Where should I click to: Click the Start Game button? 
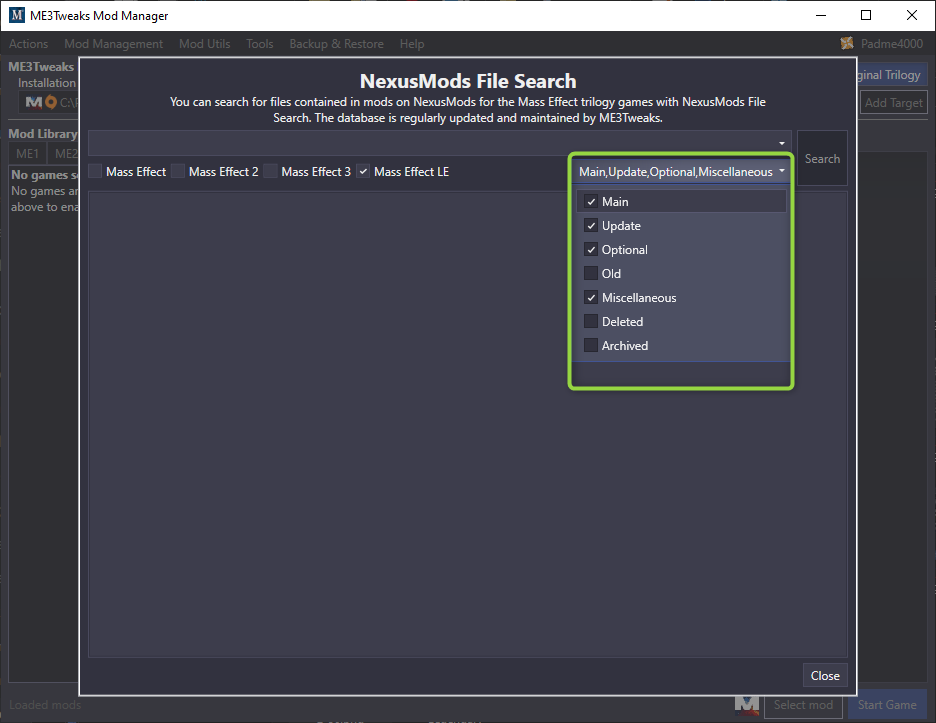[x=886, y=704]
